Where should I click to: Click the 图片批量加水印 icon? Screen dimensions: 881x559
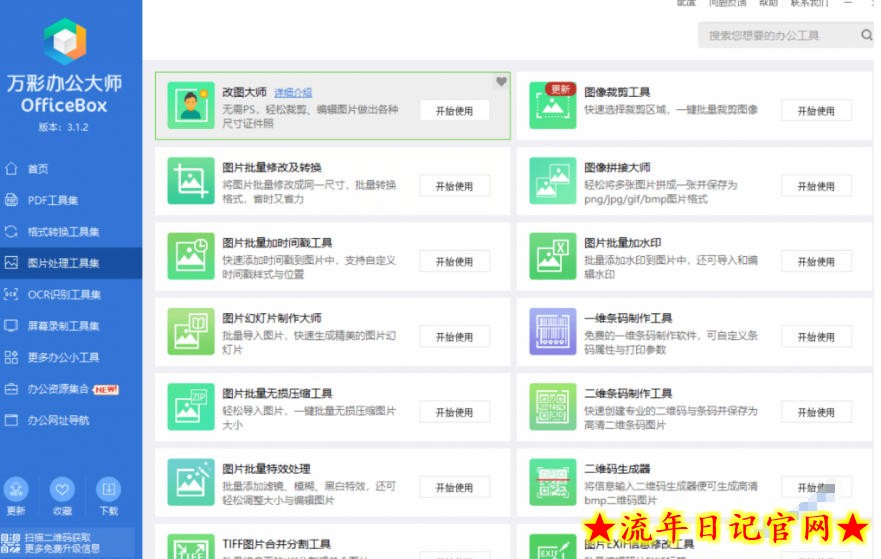pos(552,256)
